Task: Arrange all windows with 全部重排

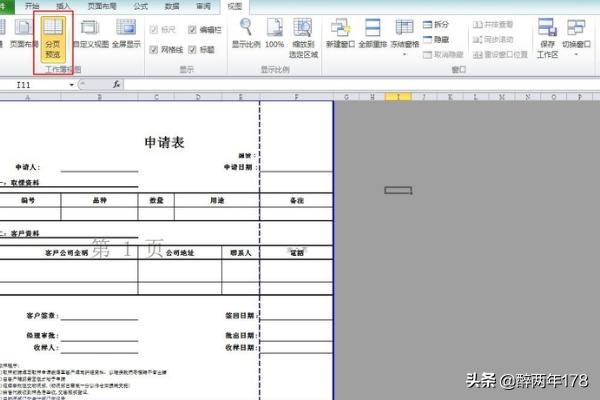Action: [x=373, y=34]
